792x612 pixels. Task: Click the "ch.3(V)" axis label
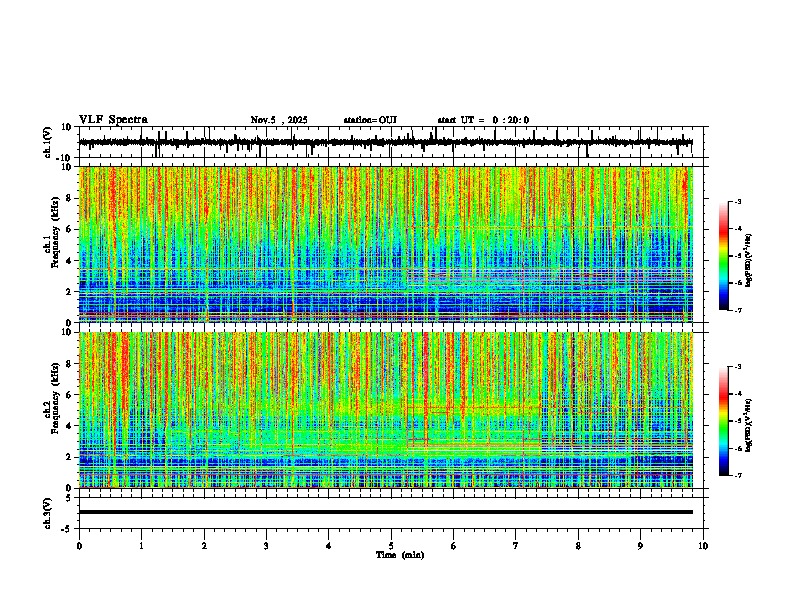click(48, 514)
